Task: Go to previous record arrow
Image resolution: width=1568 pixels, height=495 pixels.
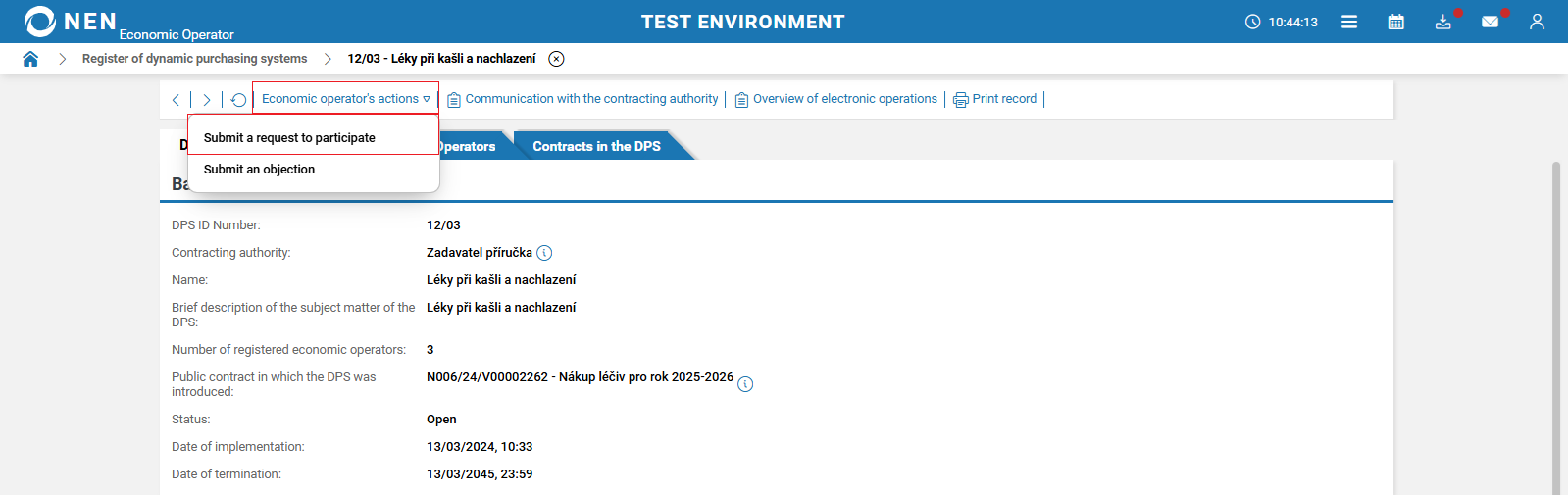Action: coord(176,100)
